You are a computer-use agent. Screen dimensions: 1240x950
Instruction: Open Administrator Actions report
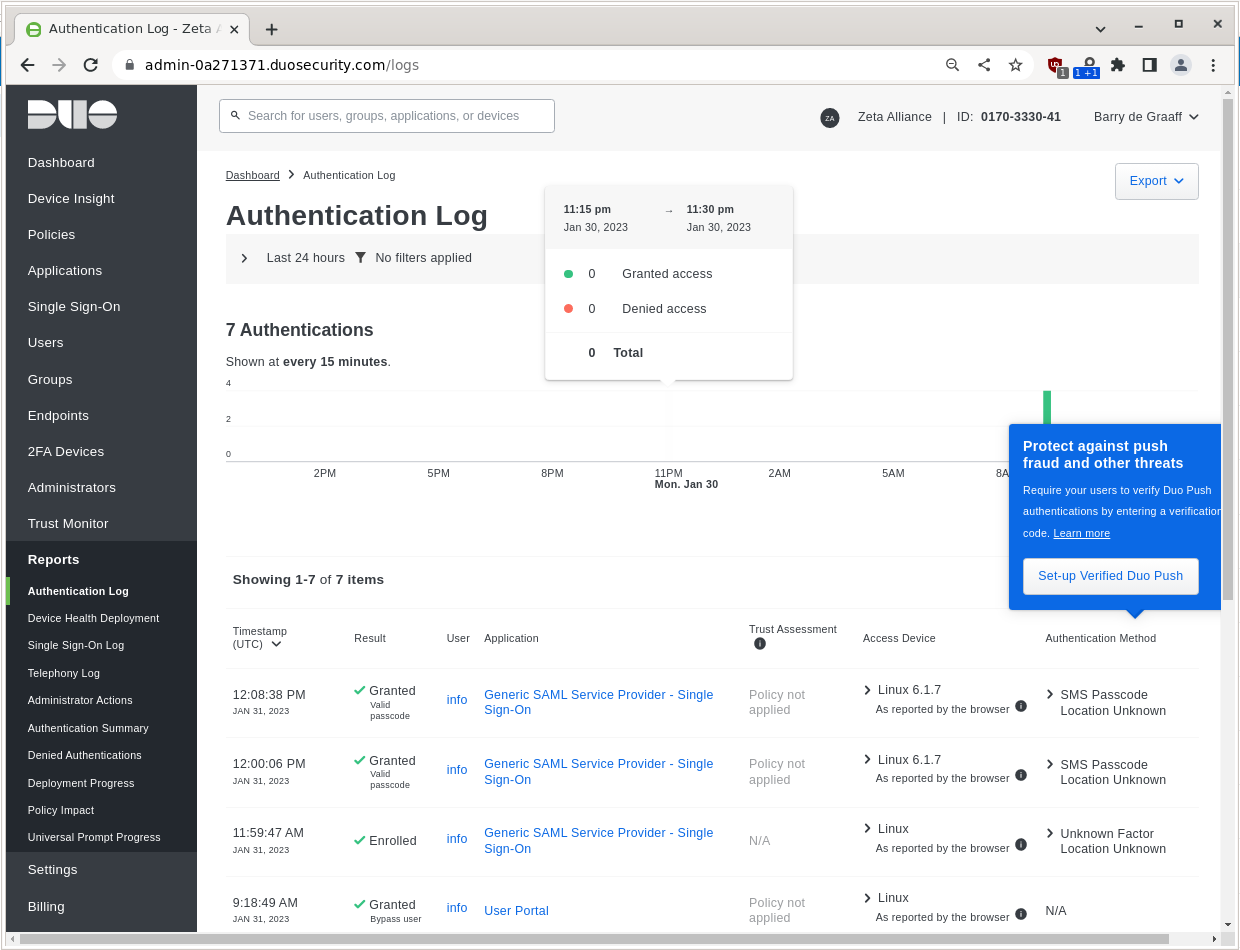click(x=80, y=700)
